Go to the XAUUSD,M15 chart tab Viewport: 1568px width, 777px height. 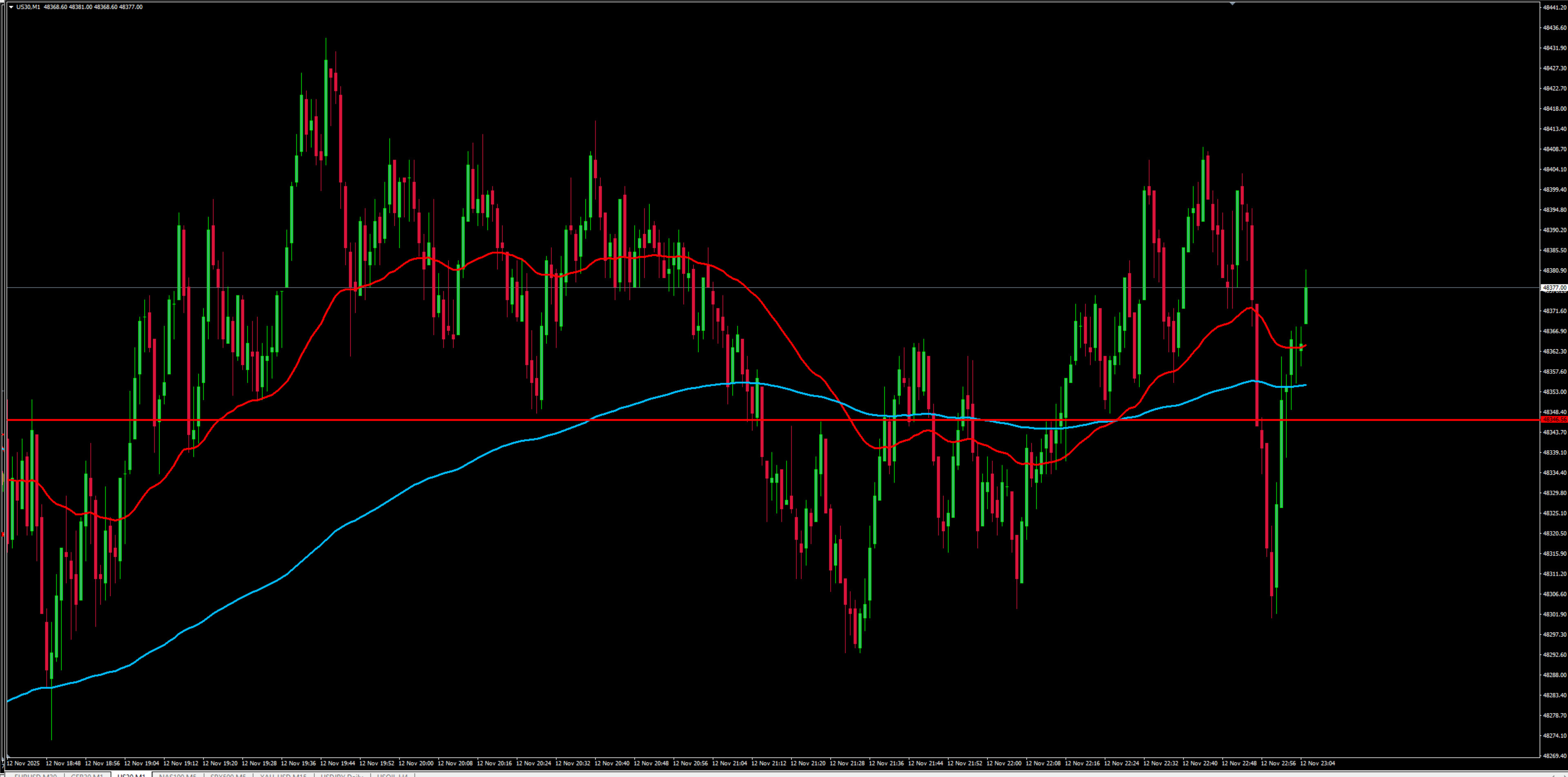point(283,775)
